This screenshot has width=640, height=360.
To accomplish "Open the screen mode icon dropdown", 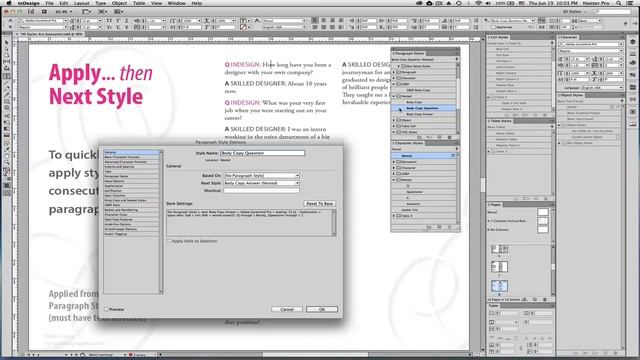I will (x=103, y=12).
